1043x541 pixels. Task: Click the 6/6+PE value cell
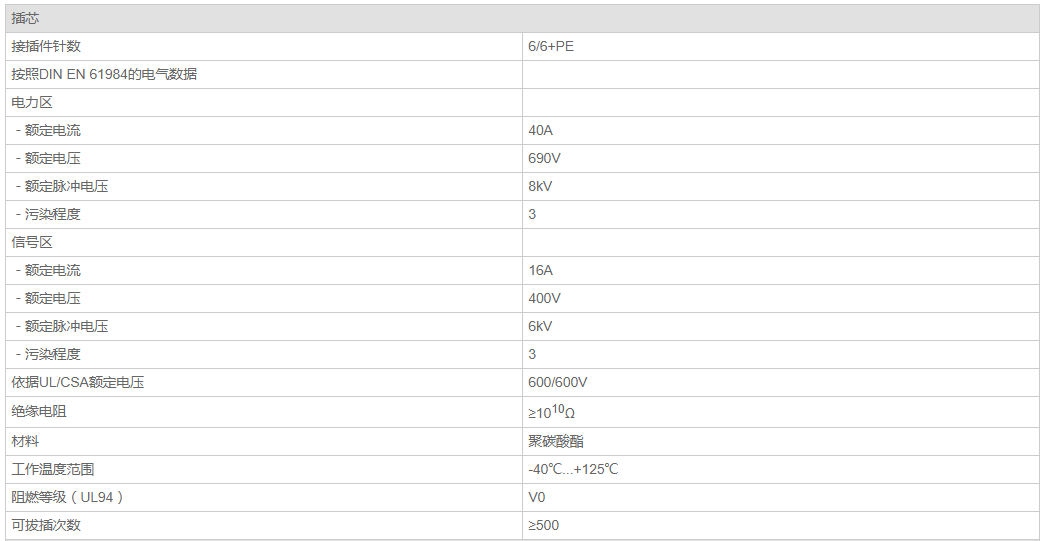(x=551, y=47)
